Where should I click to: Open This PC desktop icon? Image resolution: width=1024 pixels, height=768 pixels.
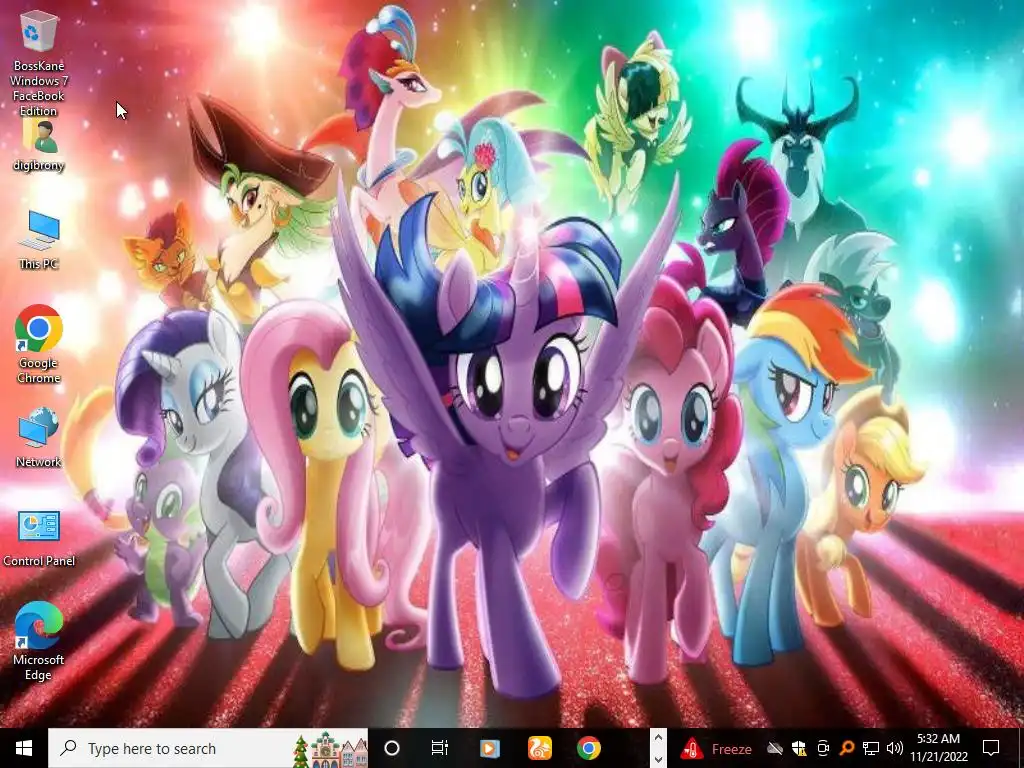coord(39,240)
